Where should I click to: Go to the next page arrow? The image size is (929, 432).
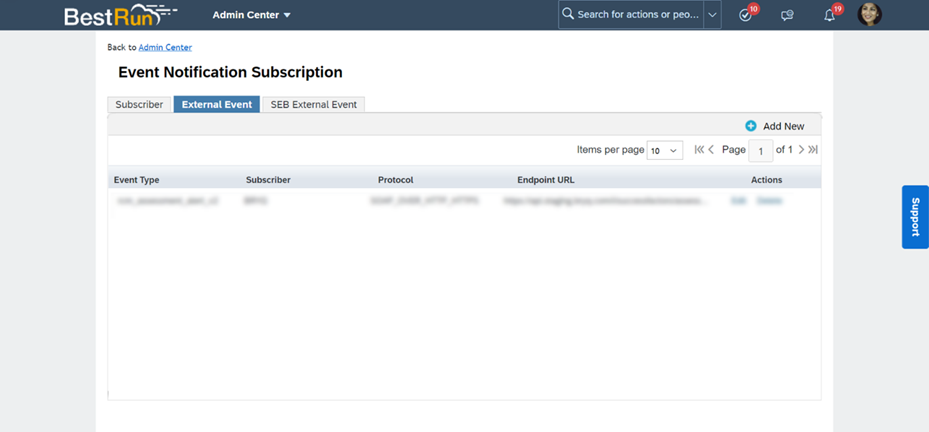pos(801,150)
